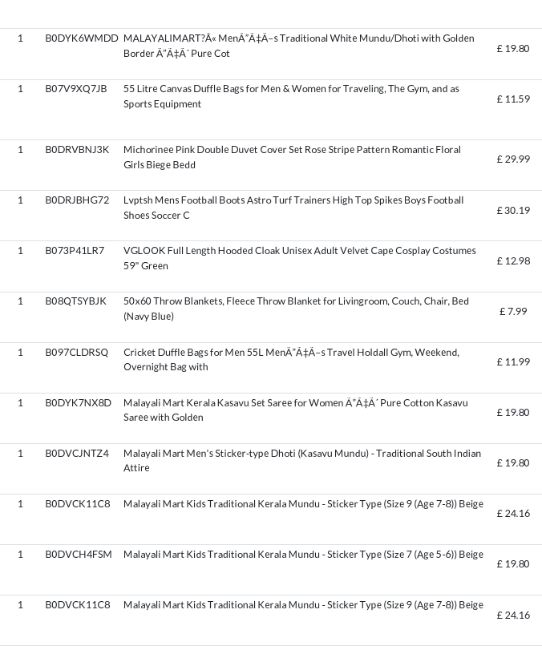Screen dimensions: 542x650
Task: Open the Kerala Kasavu Set Saree item
Action: point(296,410)
